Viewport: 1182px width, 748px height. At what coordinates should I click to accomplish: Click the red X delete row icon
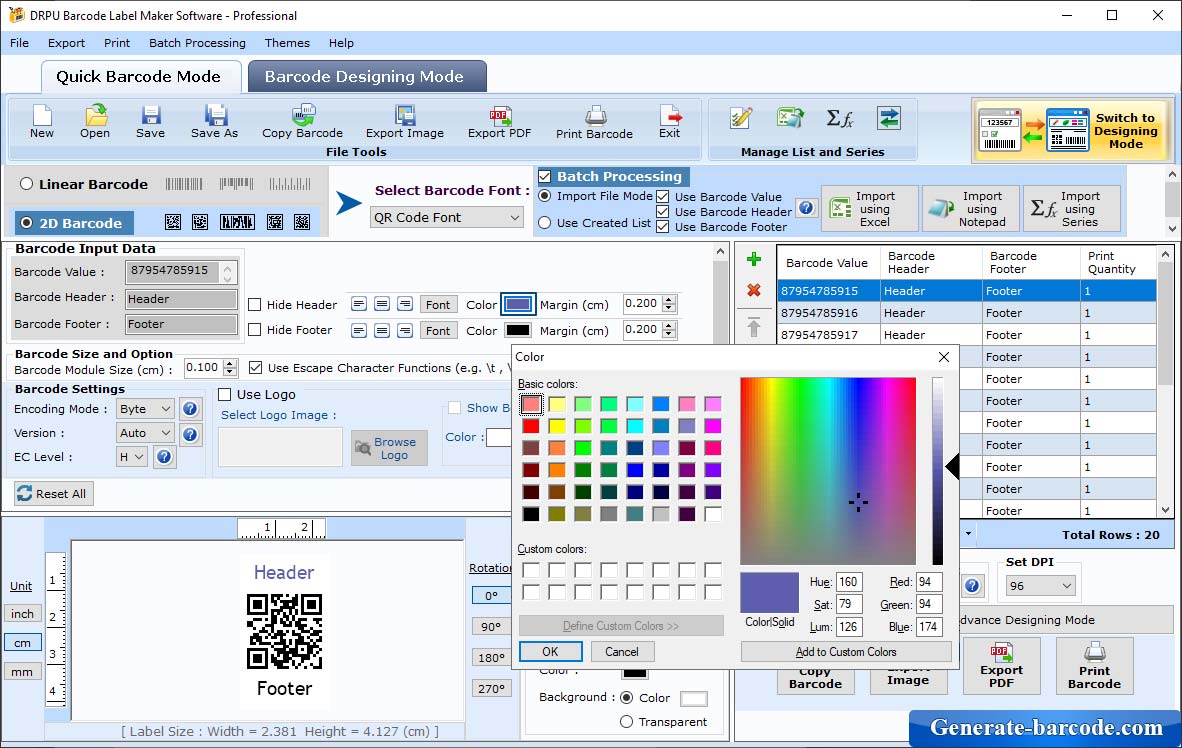[x=753, y=290]
